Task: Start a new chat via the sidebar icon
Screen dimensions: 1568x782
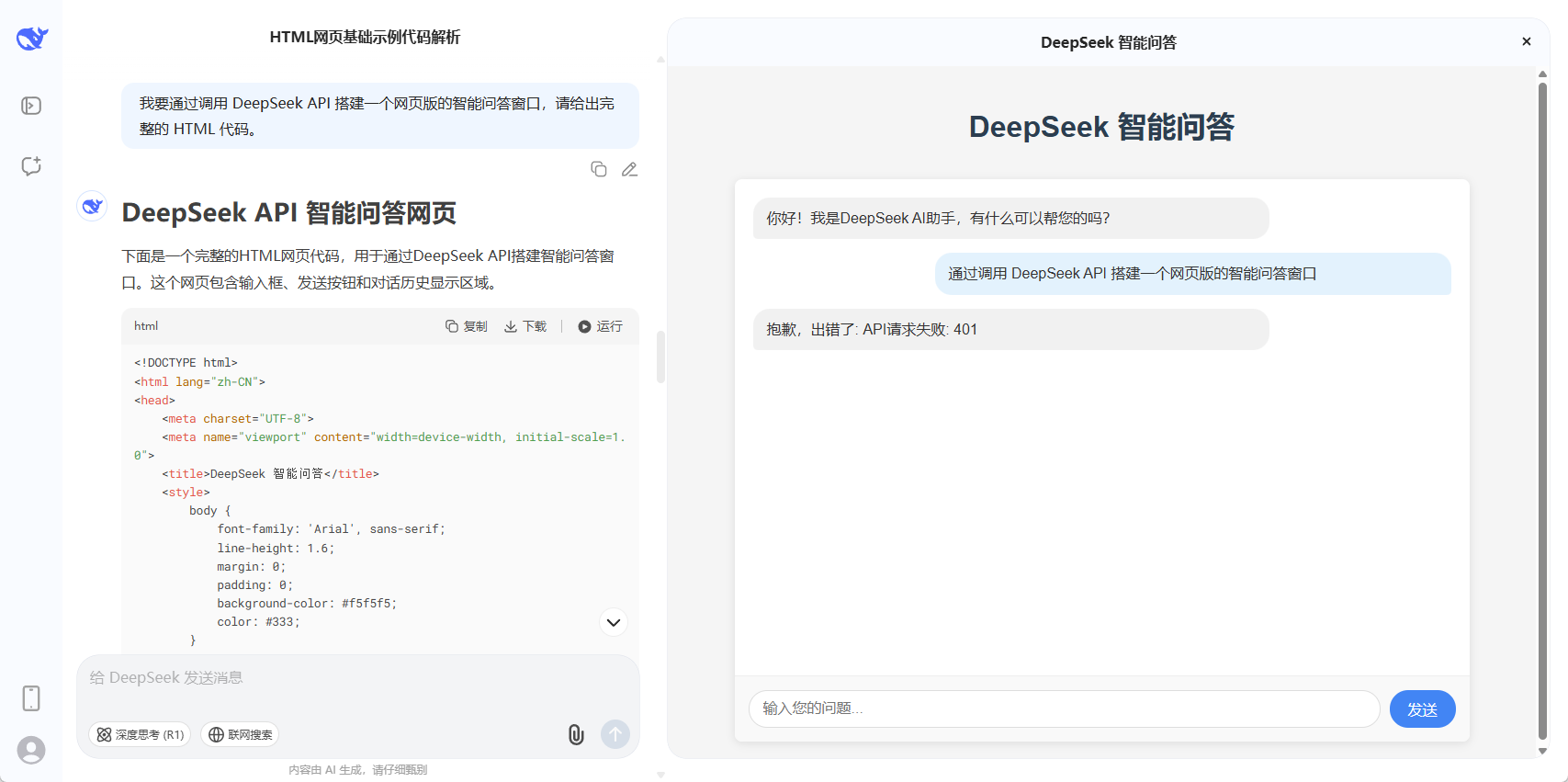Action: (31, 166)
